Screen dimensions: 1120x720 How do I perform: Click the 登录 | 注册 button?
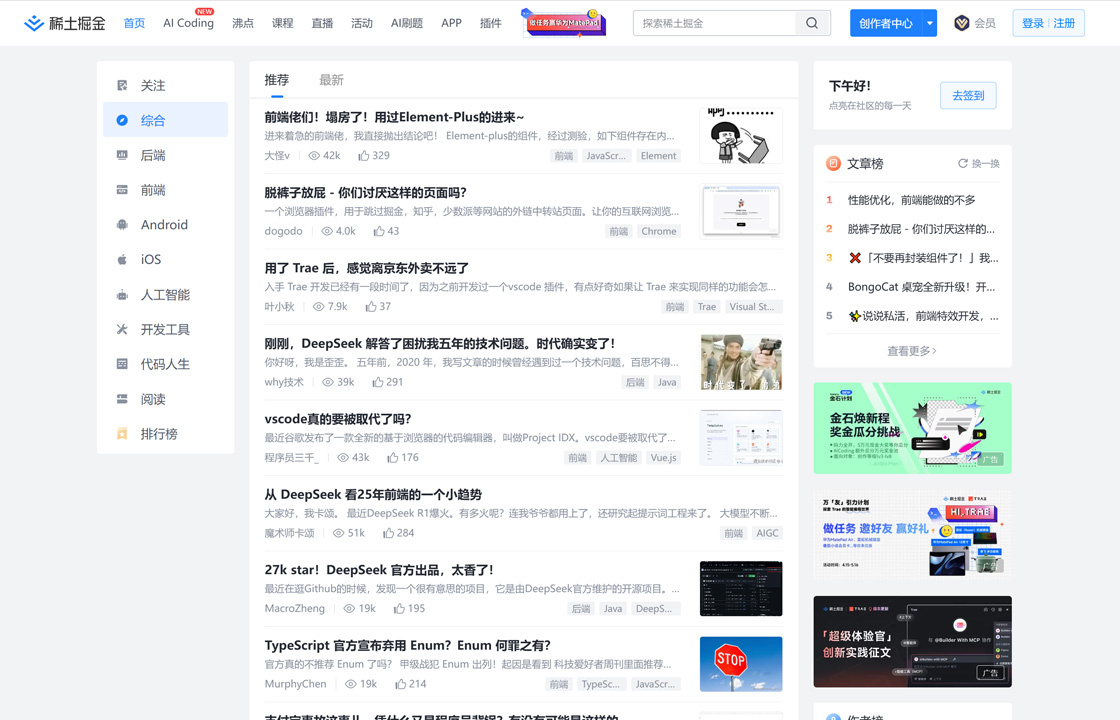pyautogui.click(x=1049, y=23)
